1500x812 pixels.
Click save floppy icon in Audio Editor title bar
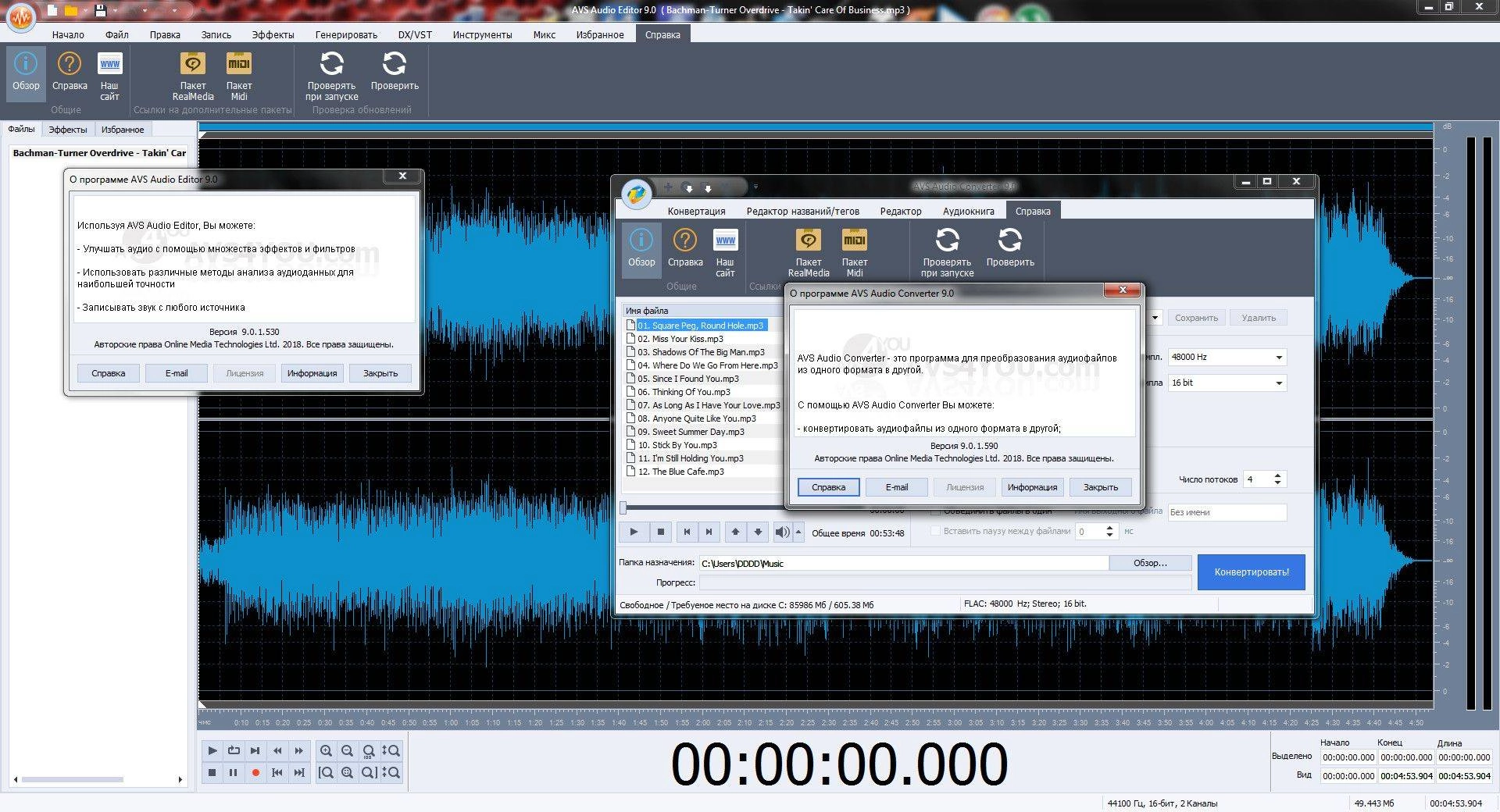(100, 11)
